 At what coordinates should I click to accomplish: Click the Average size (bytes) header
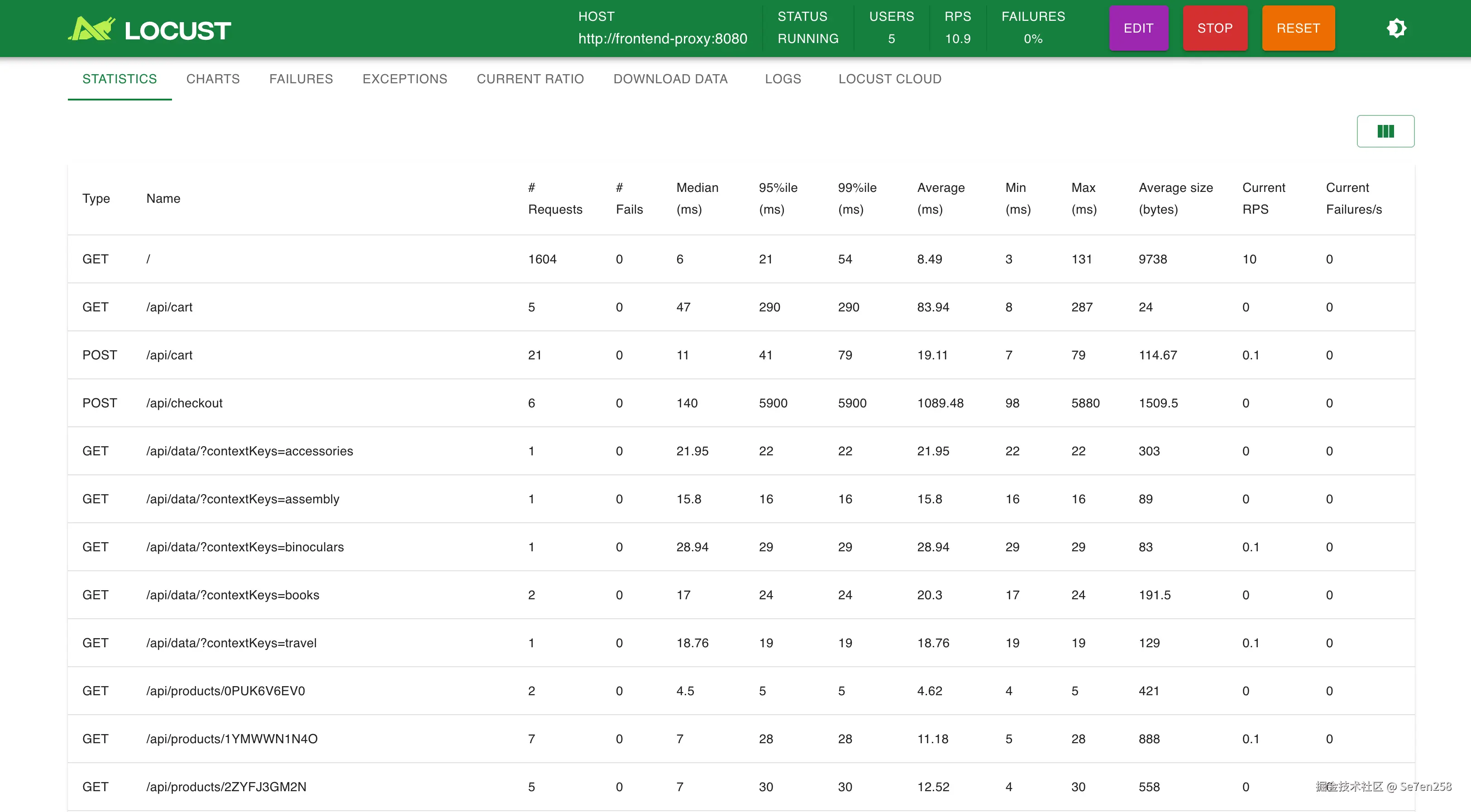click(x=1175, y=198)
